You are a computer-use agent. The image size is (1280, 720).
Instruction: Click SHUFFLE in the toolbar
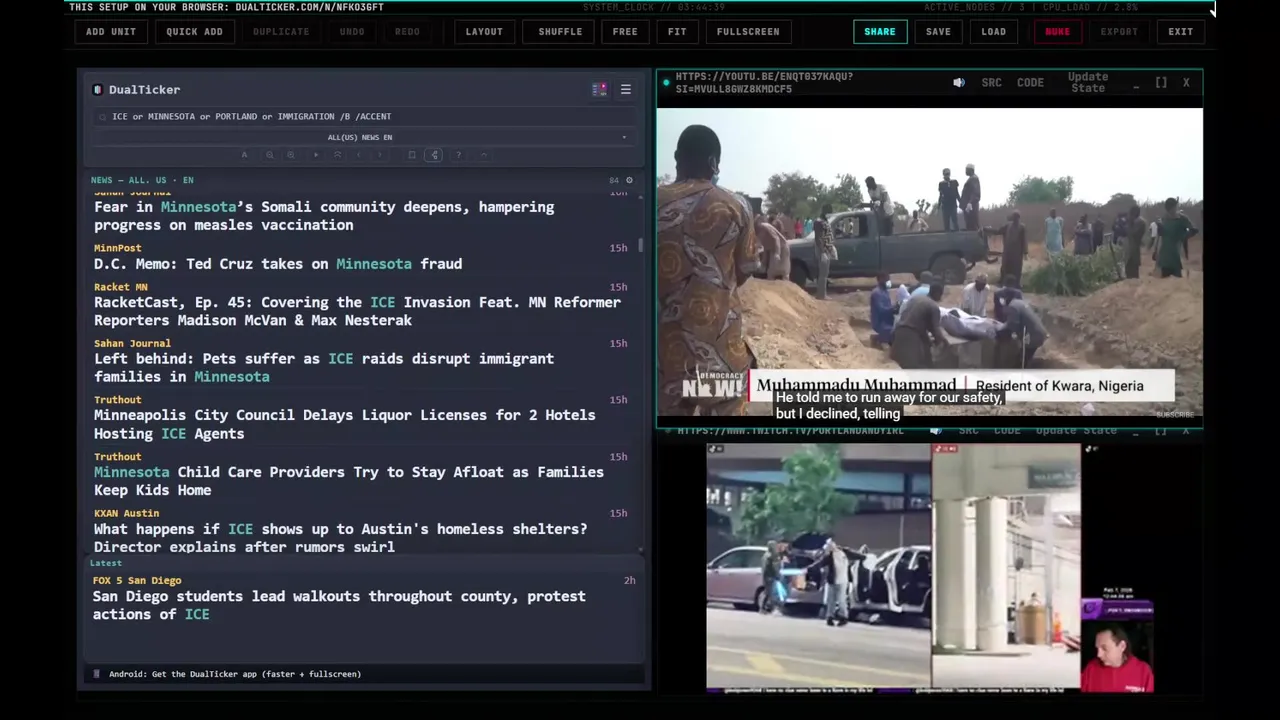pyautogui.click(x=560, y=31)
